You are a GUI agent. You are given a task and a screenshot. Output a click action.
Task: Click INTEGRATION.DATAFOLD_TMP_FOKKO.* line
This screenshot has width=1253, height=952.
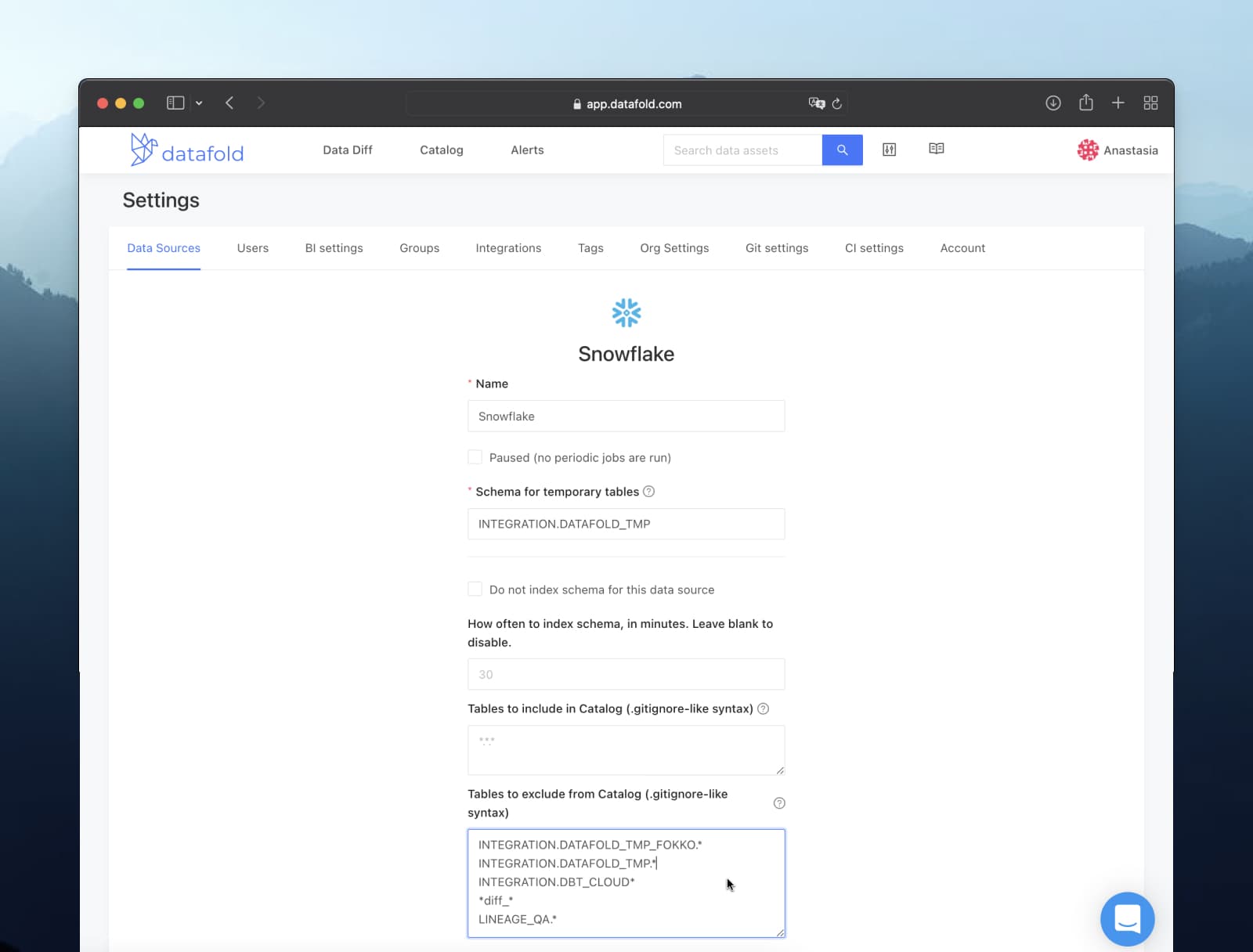[x=590, y=845]
